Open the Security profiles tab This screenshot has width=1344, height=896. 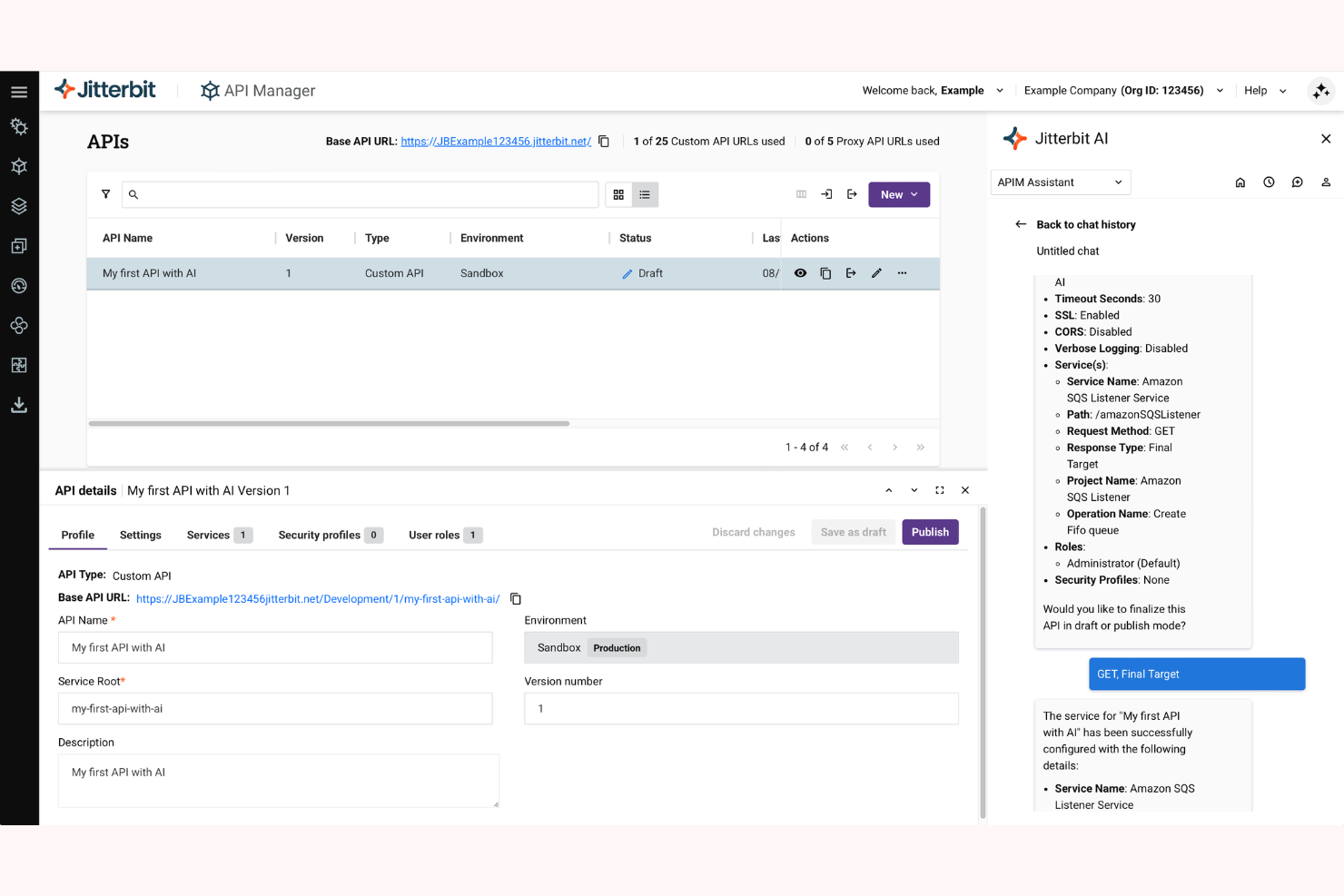coord(331,535)
